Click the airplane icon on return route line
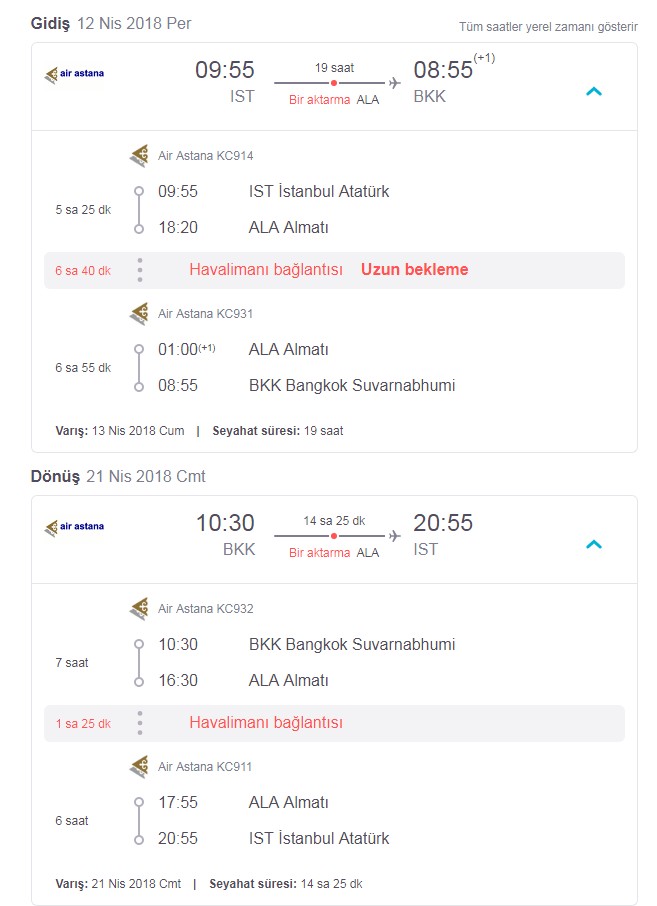The width and height of the screenshot is (657, 906). 395,536
